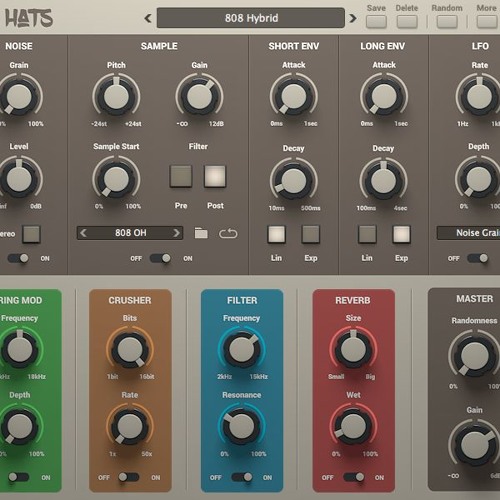Click the LONG ENV section heading
The width and height of the screenshot is (500, 500).
click(383, 46)
